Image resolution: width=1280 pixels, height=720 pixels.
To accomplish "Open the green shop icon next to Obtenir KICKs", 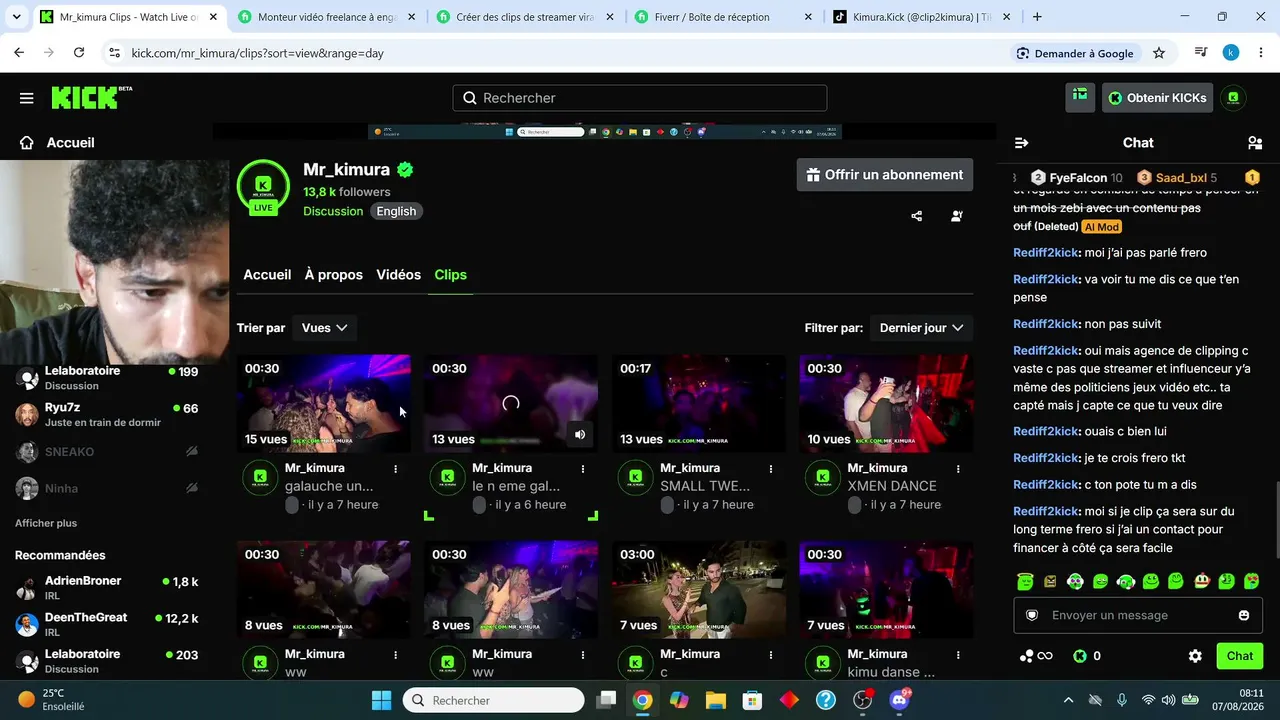I will pos(1080,97).
